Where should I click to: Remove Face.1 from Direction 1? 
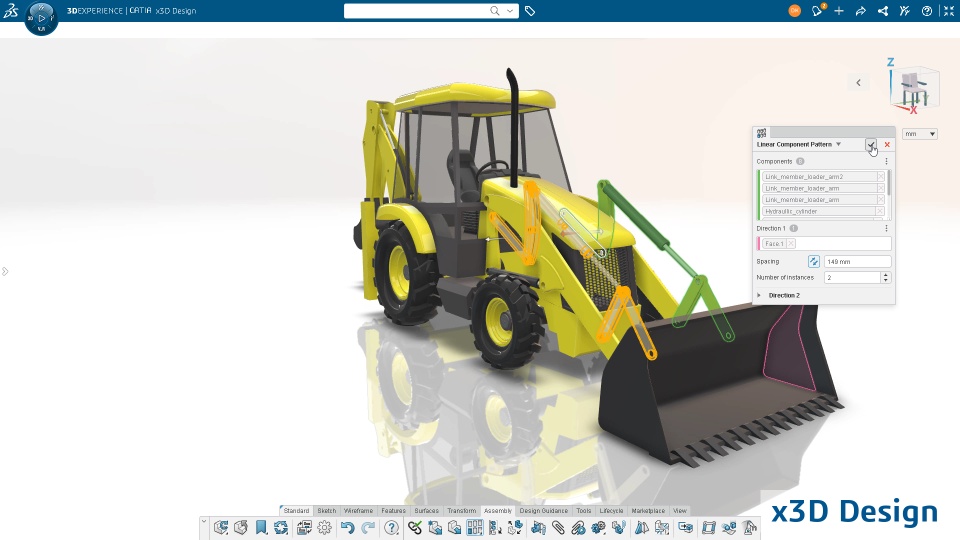(x=791, y=244)
